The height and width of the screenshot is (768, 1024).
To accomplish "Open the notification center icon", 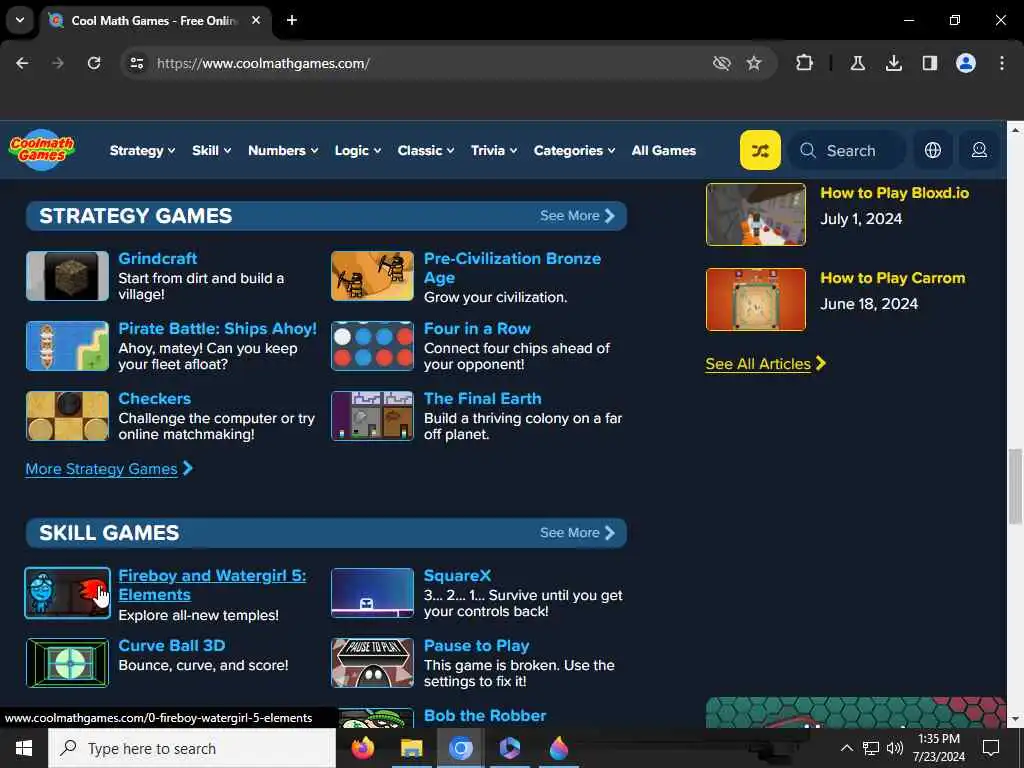I will pyautogui.click(x=991, y=748).
